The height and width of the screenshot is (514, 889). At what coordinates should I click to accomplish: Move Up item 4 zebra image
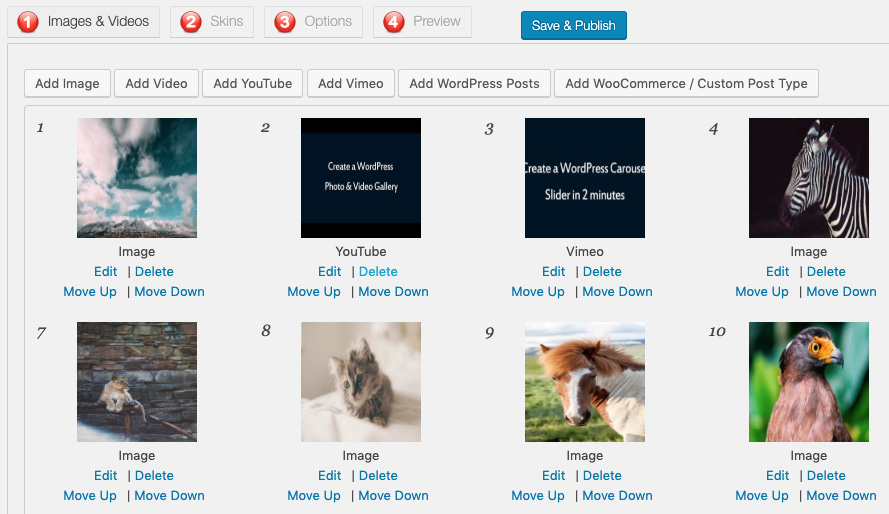pyautogui.click(x=761, y=291)
